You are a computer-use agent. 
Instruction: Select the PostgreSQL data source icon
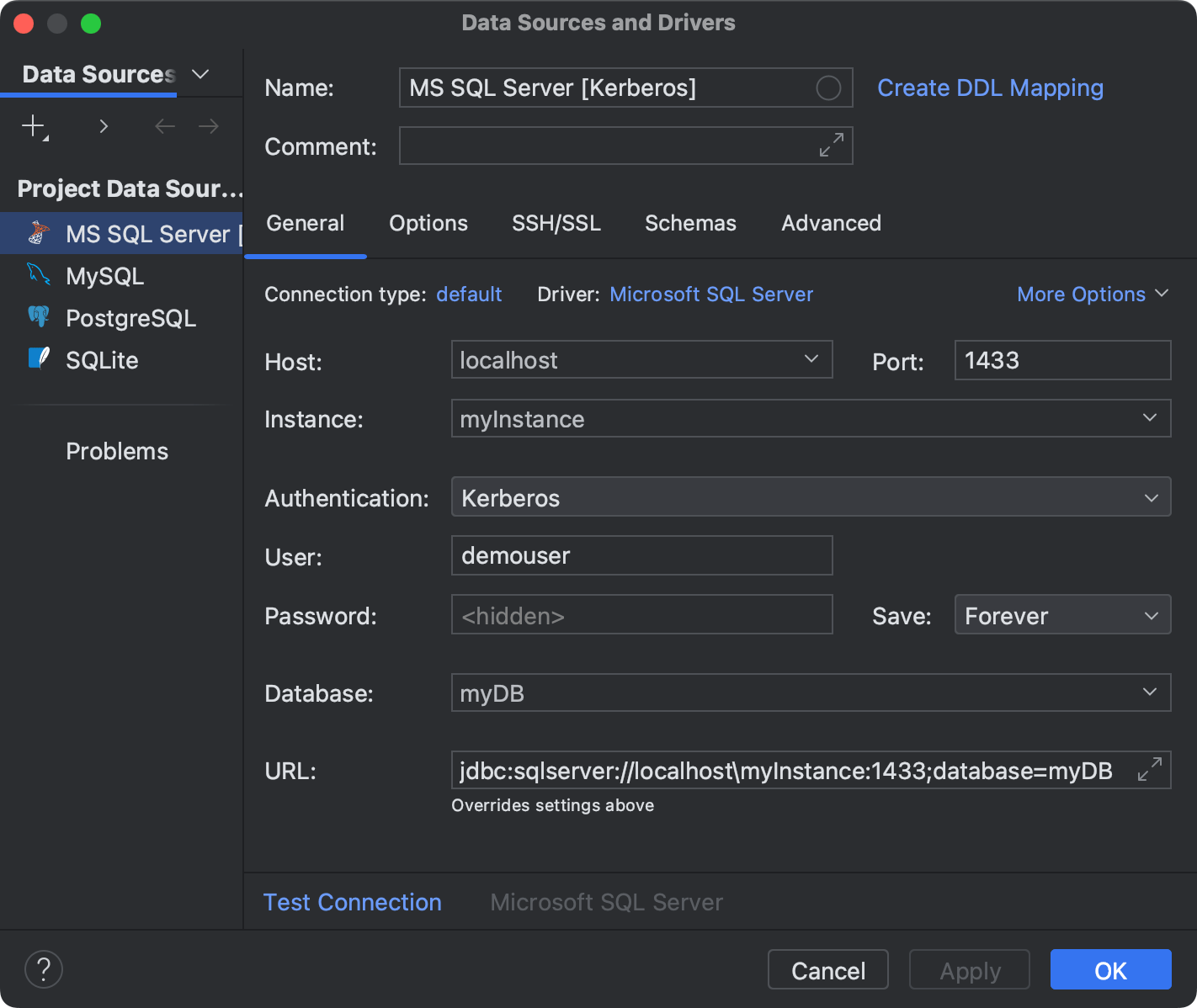(39, 317)
